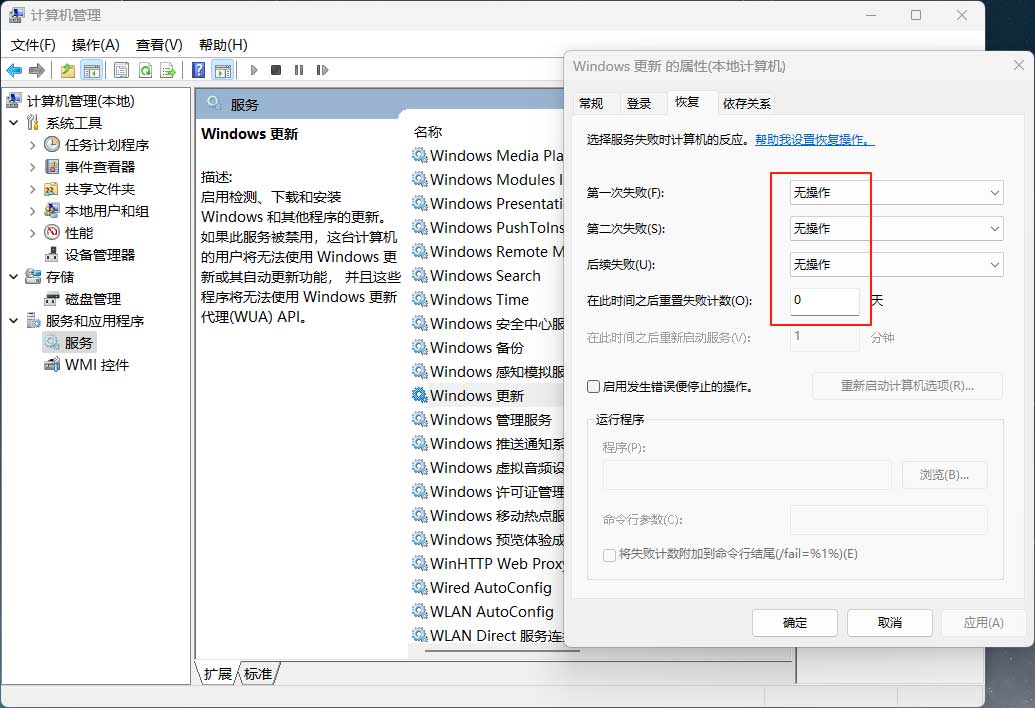Click gear icon of Windows 备份 service
The height and width of the screenshot is (708, 1035).
[419, 347]
